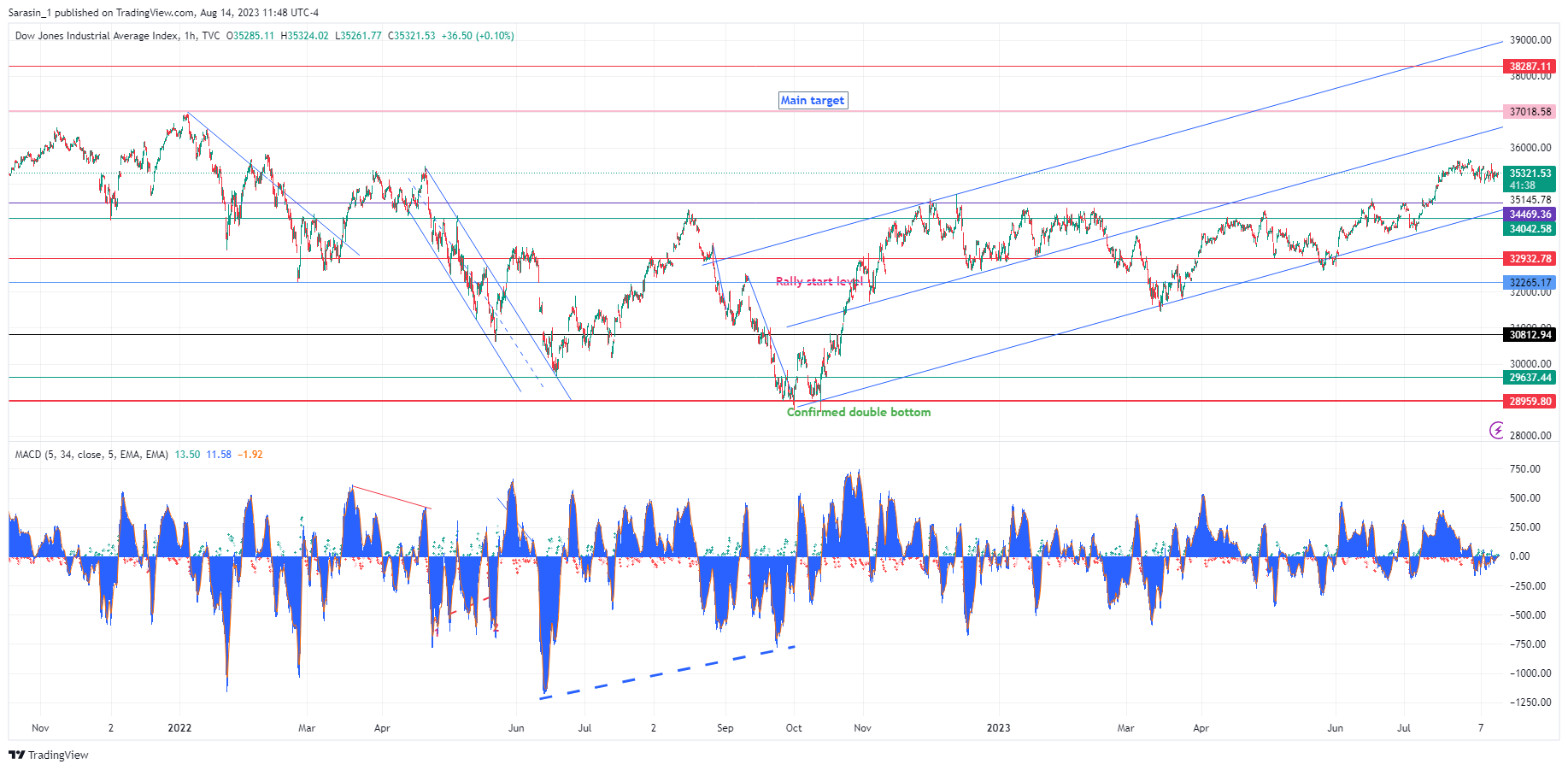Click the 41:38 bar countdown timer
1568x770 pixels.
coord(1522,185)
